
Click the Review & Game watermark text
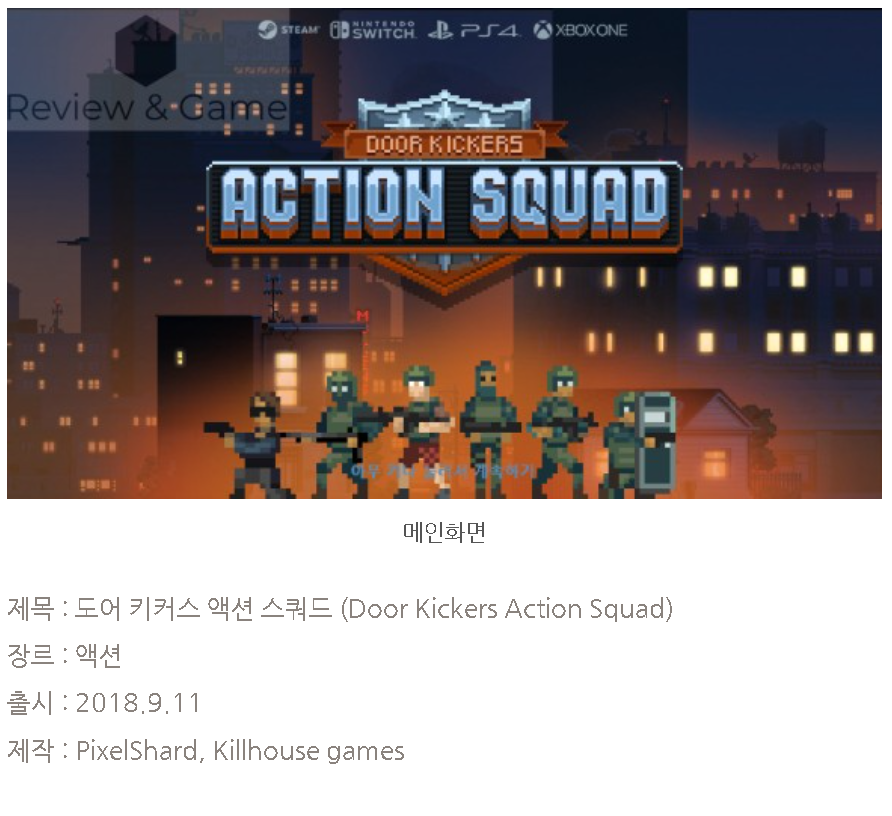(147, 107)
